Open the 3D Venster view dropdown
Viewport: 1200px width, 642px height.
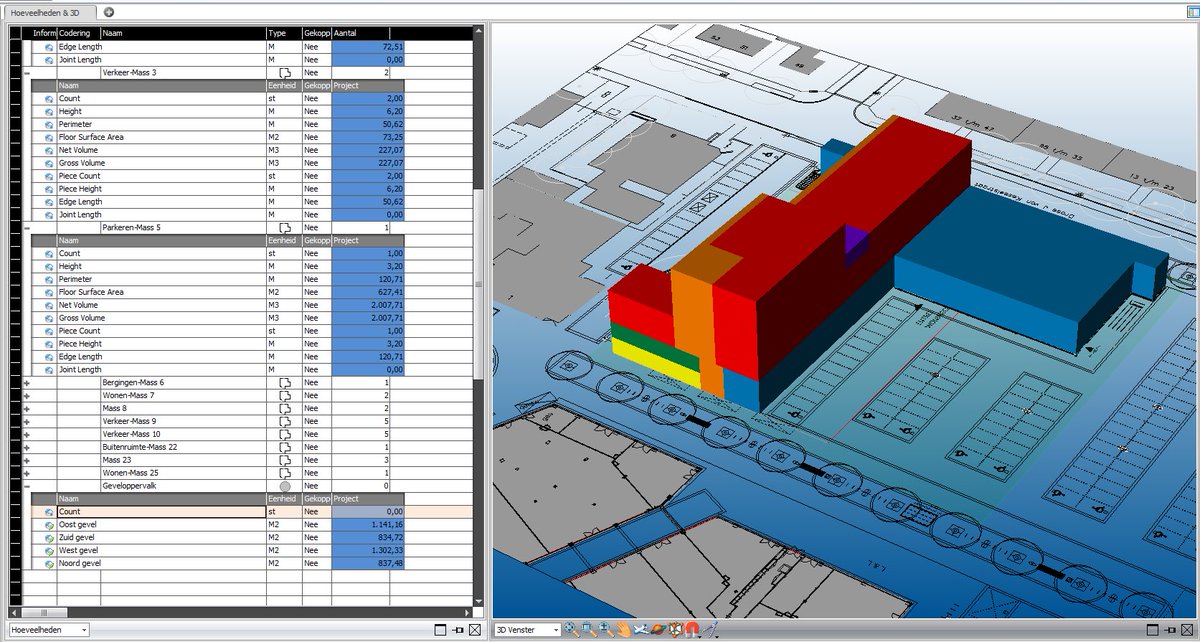pyautogui.click(x=555, y=630)
